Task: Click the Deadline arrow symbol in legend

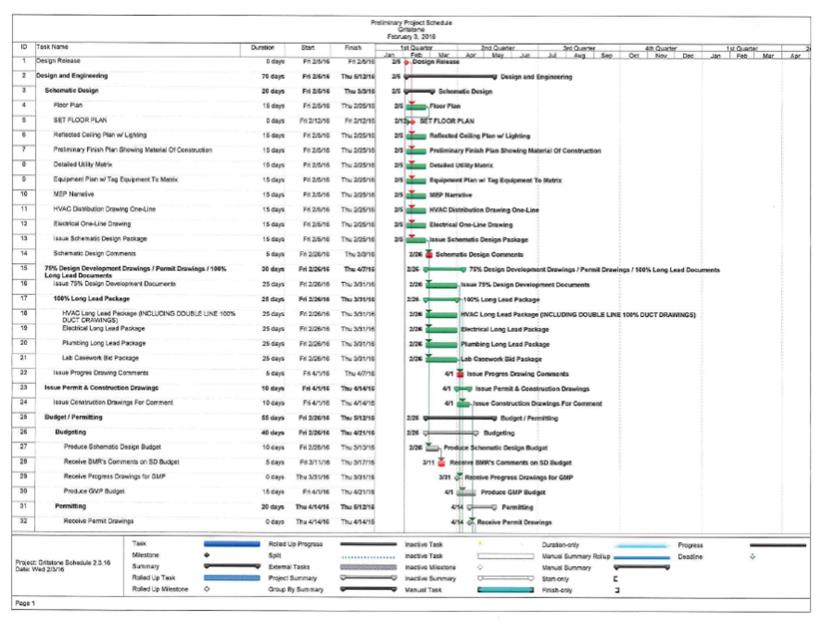Action: click(x=752, y=556)
